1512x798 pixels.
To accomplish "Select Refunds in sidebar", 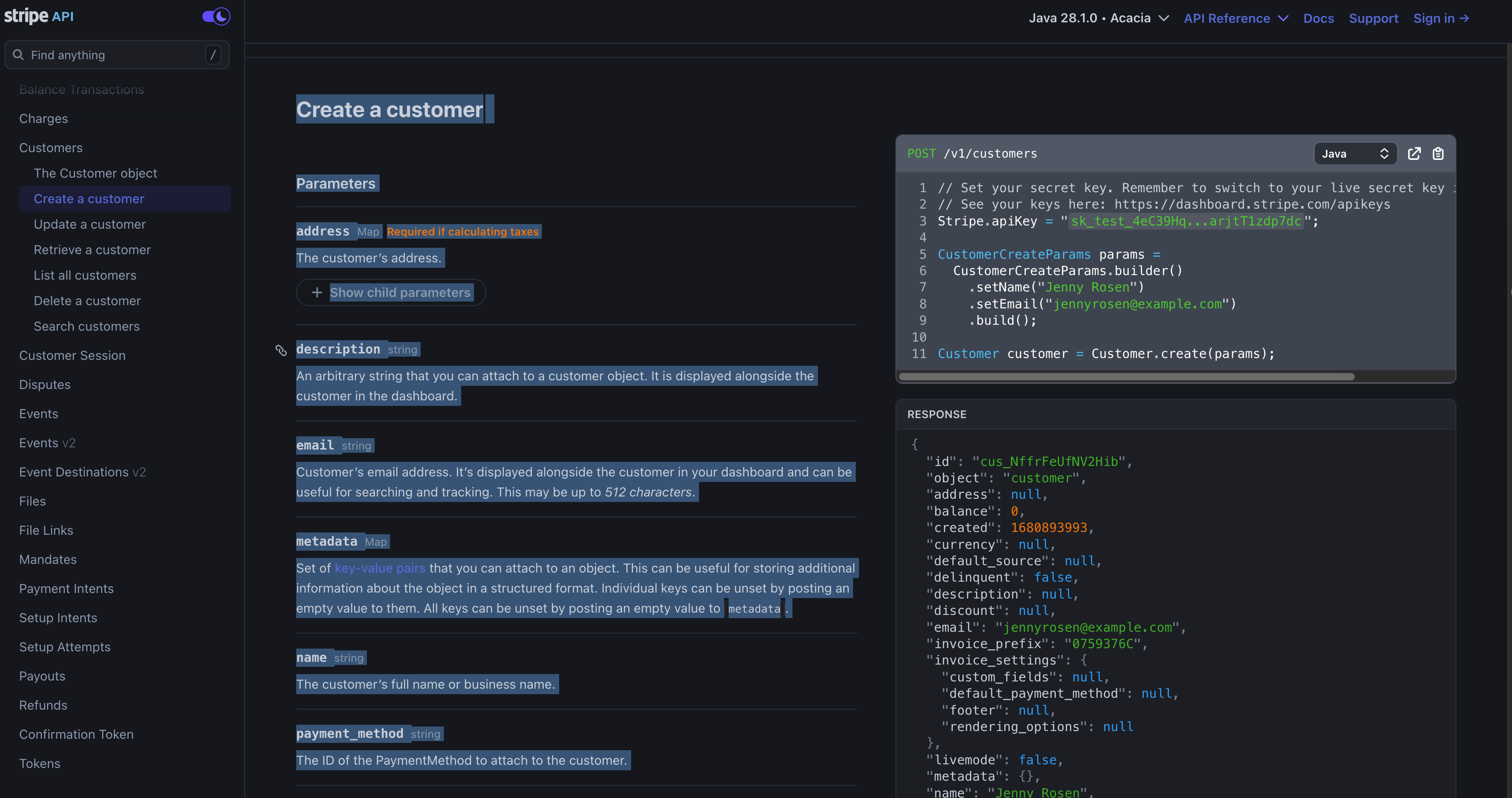I will point(43,705).
